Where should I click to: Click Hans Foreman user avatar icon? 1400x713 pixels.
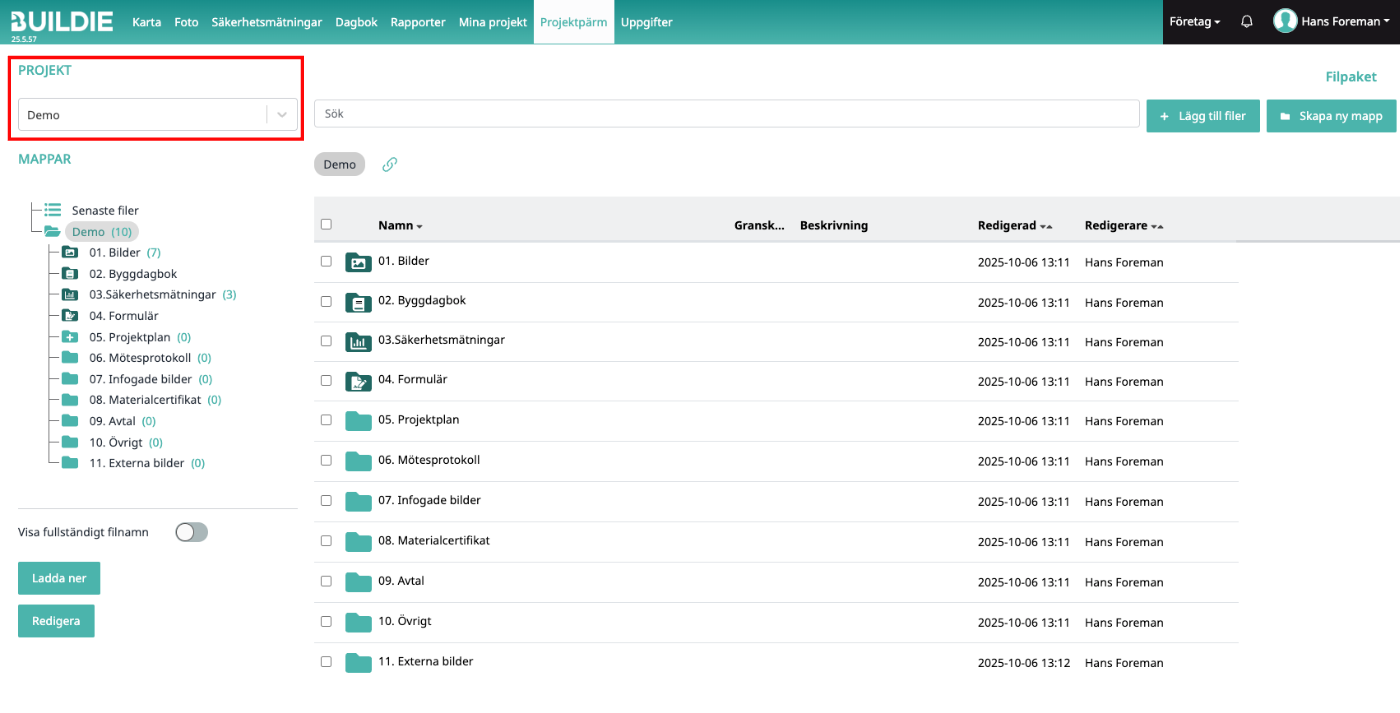(1285, 21)
